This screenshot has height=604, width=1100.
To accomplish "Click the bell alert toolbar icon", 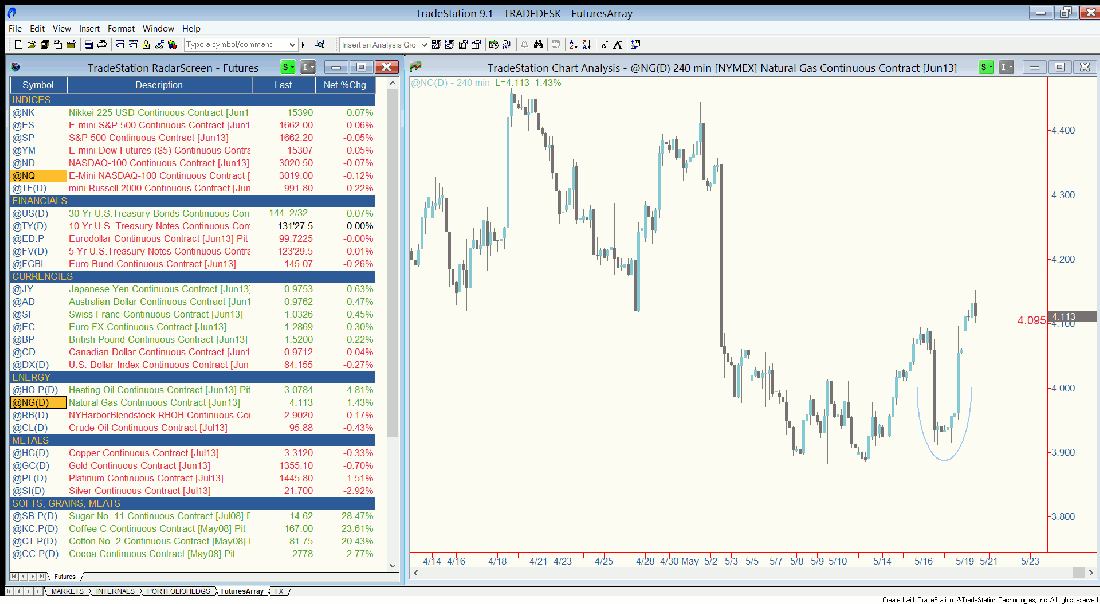I will [x=523, y=45].
